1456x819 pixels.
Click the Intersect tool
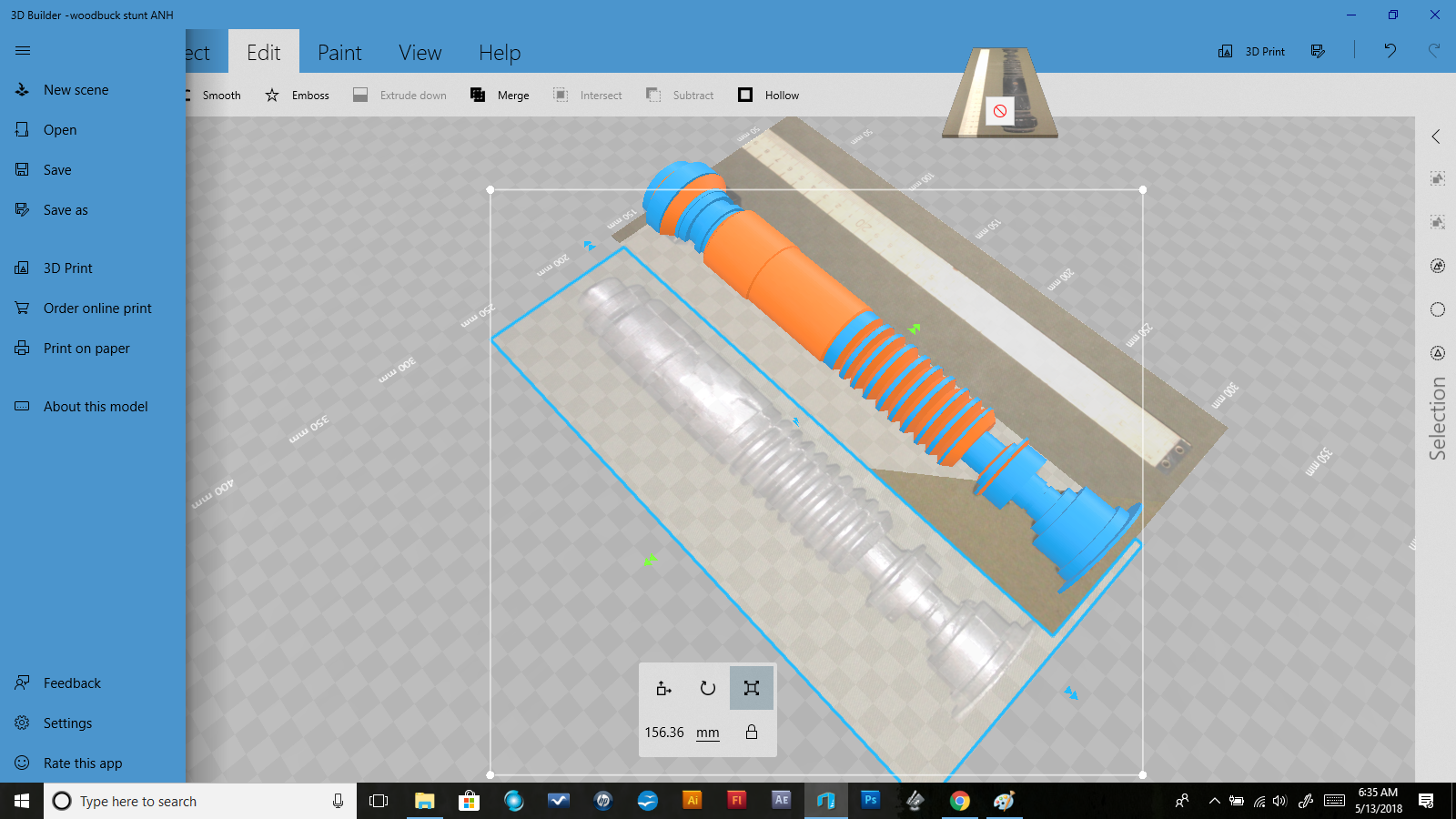tap(588, 96)
